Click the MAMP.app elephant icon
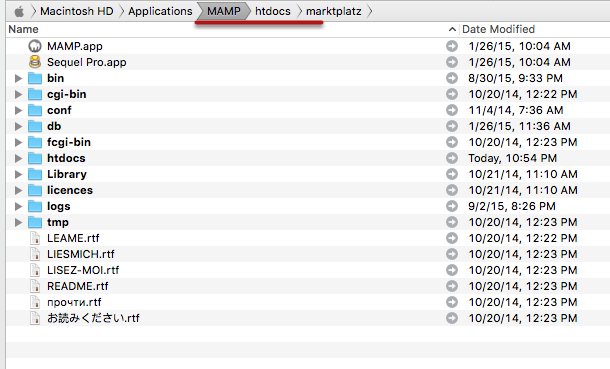This screenshot has width=610, height=369. pos(35,46)
